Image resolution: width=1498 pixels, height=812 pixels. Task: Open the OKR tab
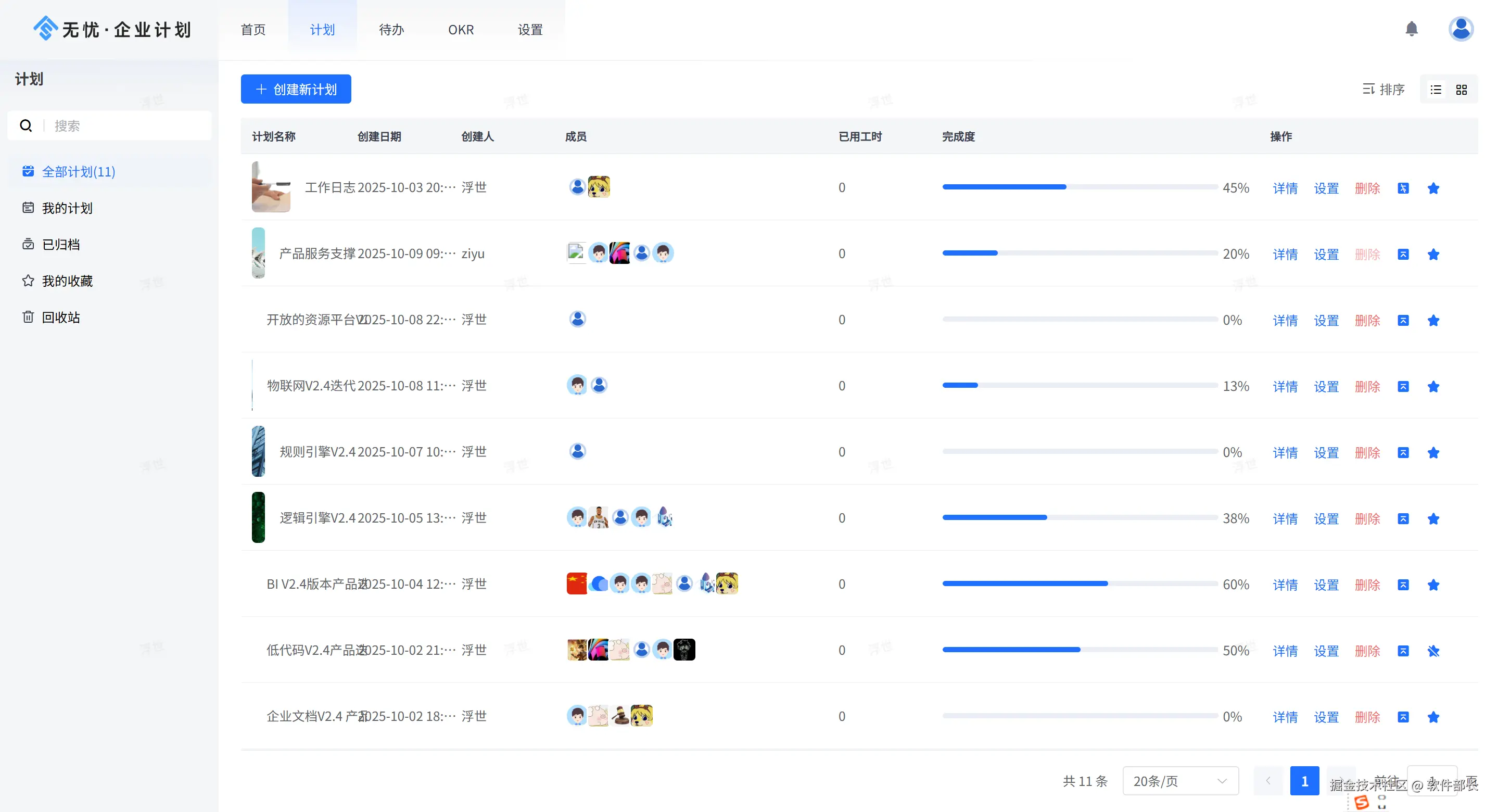pos(461,30)
